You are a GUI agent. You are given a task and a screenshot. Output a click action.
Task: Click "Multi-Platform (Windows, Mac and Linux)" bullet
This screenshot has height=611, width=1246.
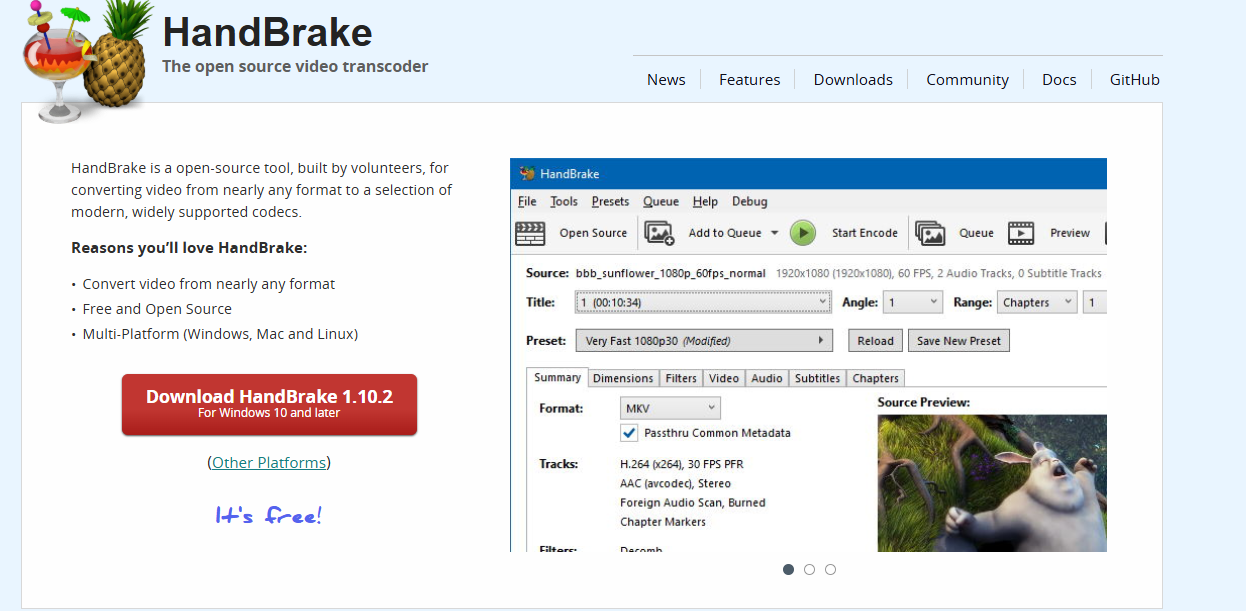(x=220, y=334)
